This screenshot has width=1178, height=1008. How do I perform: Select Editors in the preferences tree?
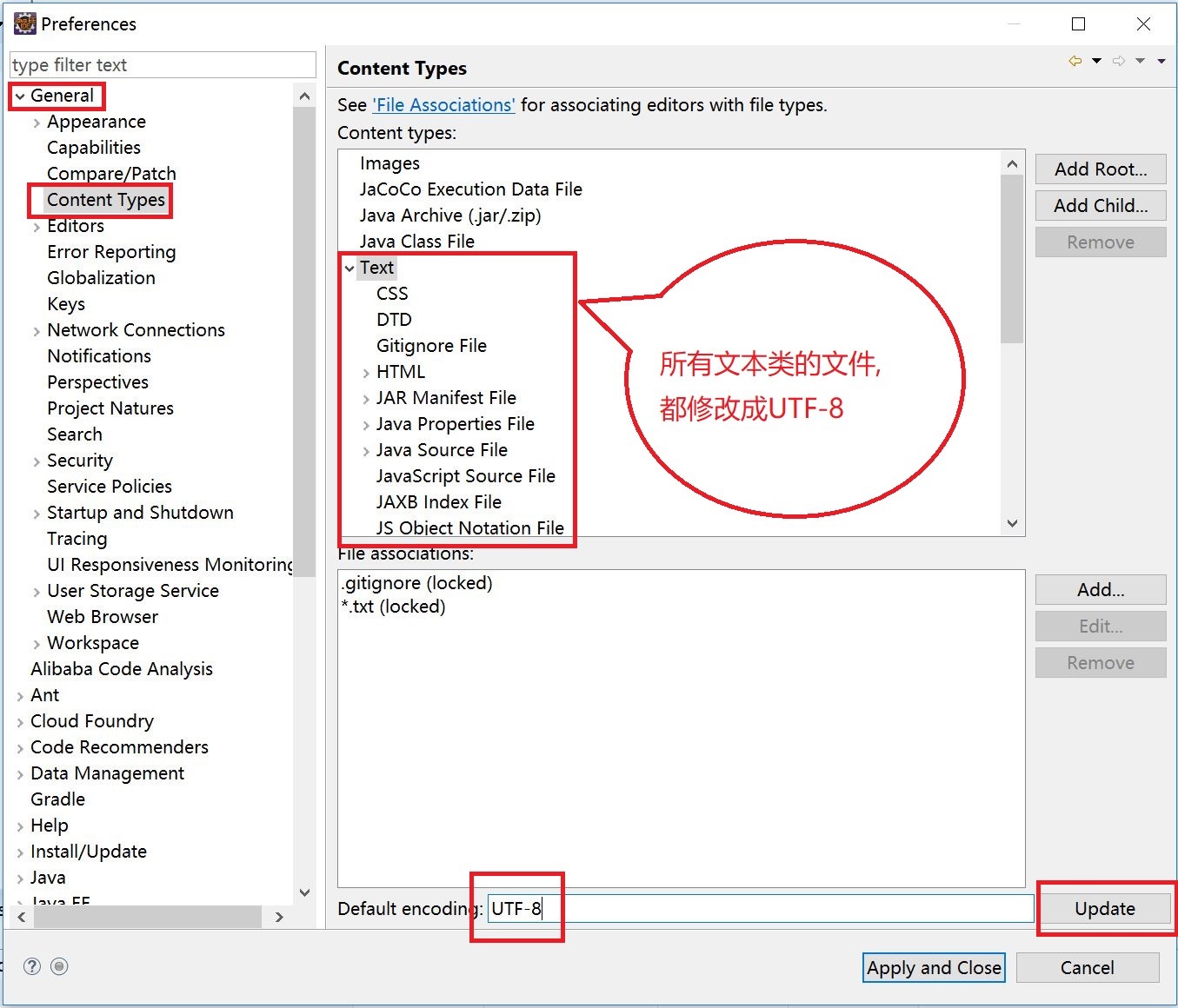[x=76, y=226]
